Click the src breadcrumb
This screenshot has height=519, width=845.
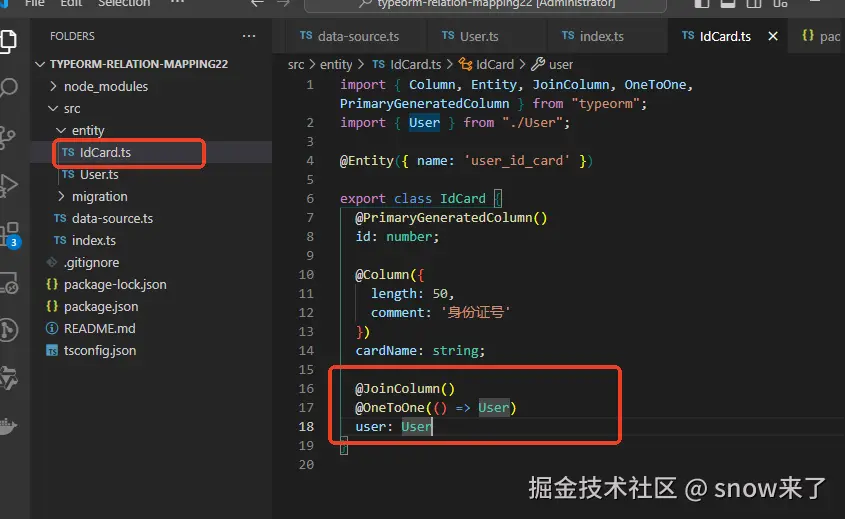coord(296,65)
